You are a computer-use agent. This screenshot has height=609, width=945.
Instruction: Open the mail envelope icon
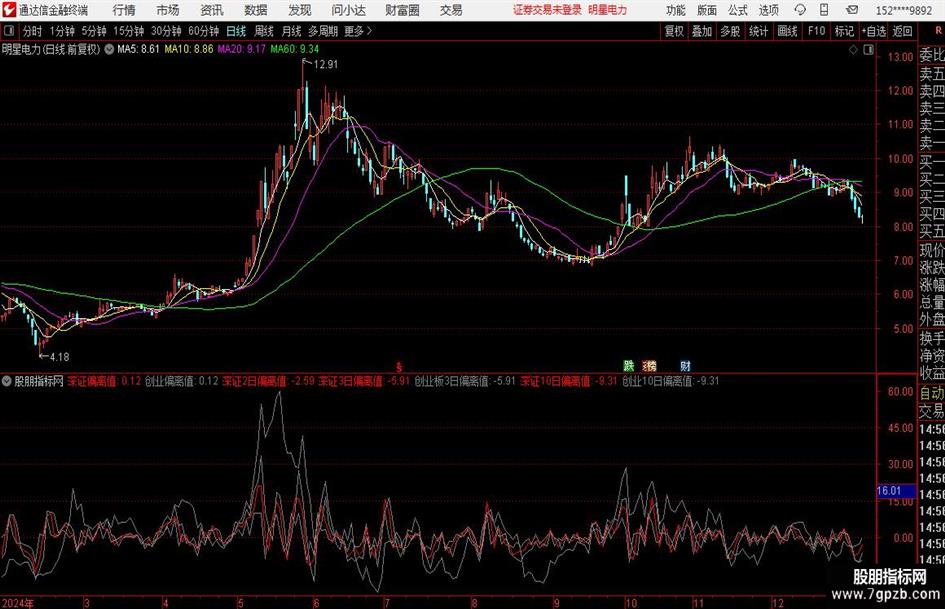[852, 10]
